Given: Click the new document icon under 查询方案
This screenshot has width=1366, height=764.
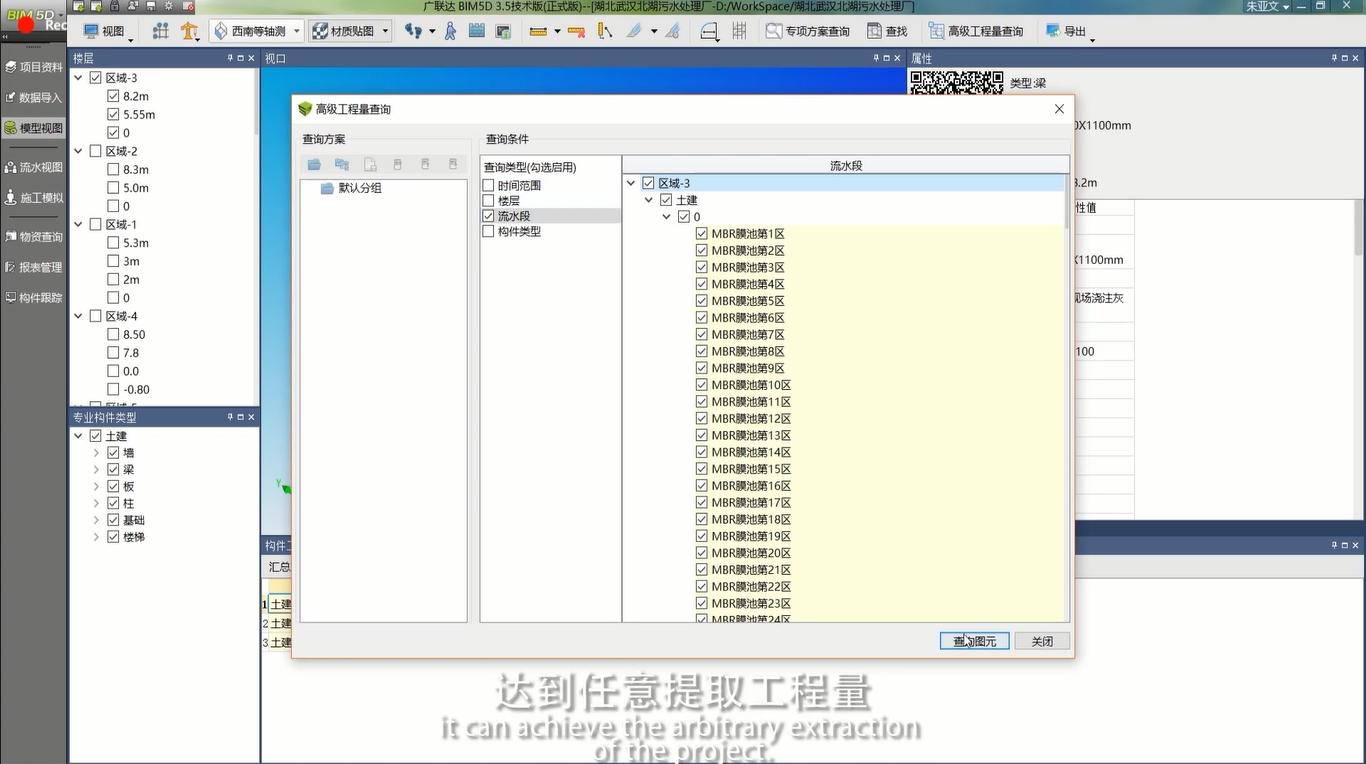Looking at the screenshot, I should 370,164.
